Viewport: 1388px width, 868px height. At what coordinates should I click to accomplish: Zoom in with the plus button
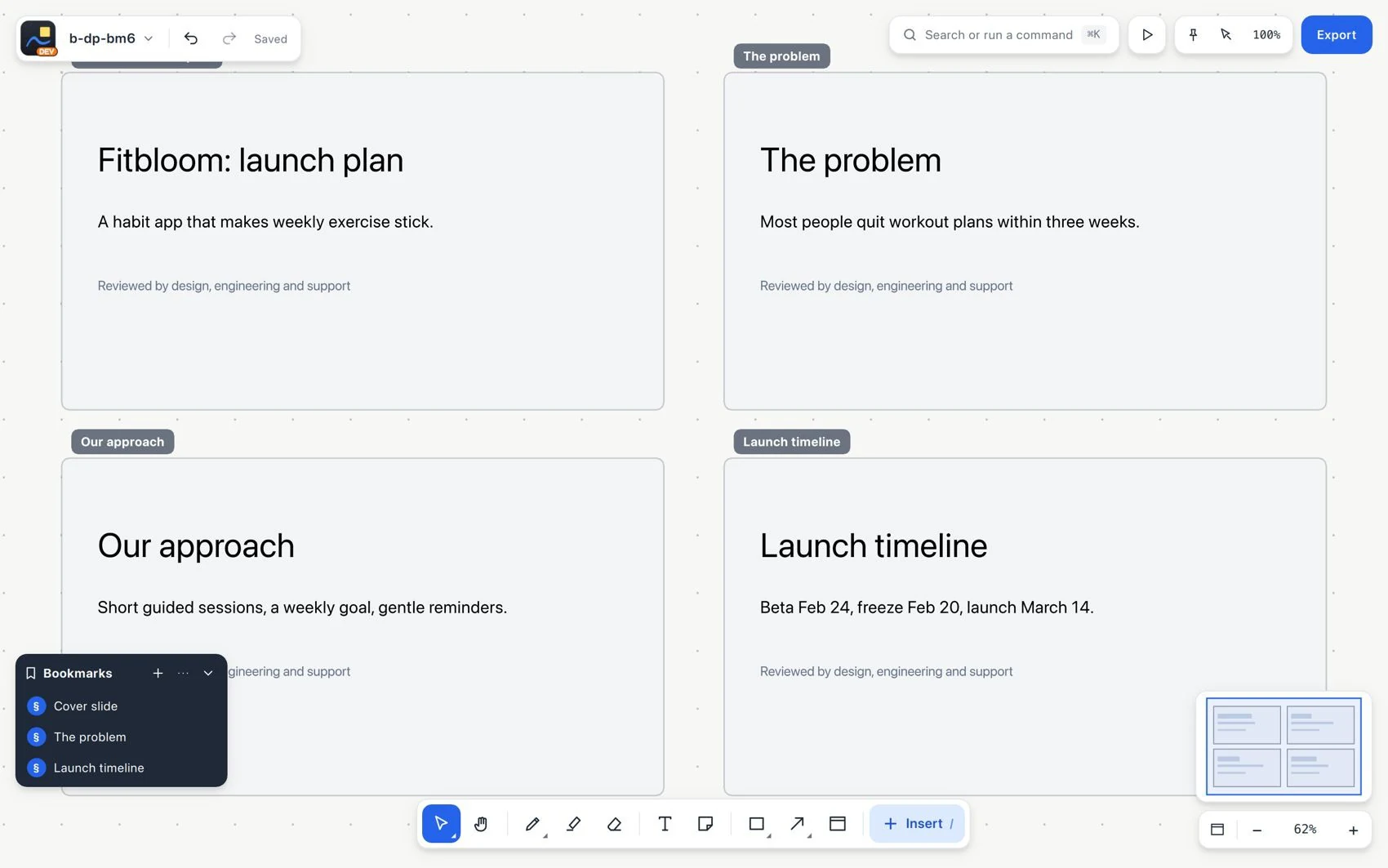1353,830
